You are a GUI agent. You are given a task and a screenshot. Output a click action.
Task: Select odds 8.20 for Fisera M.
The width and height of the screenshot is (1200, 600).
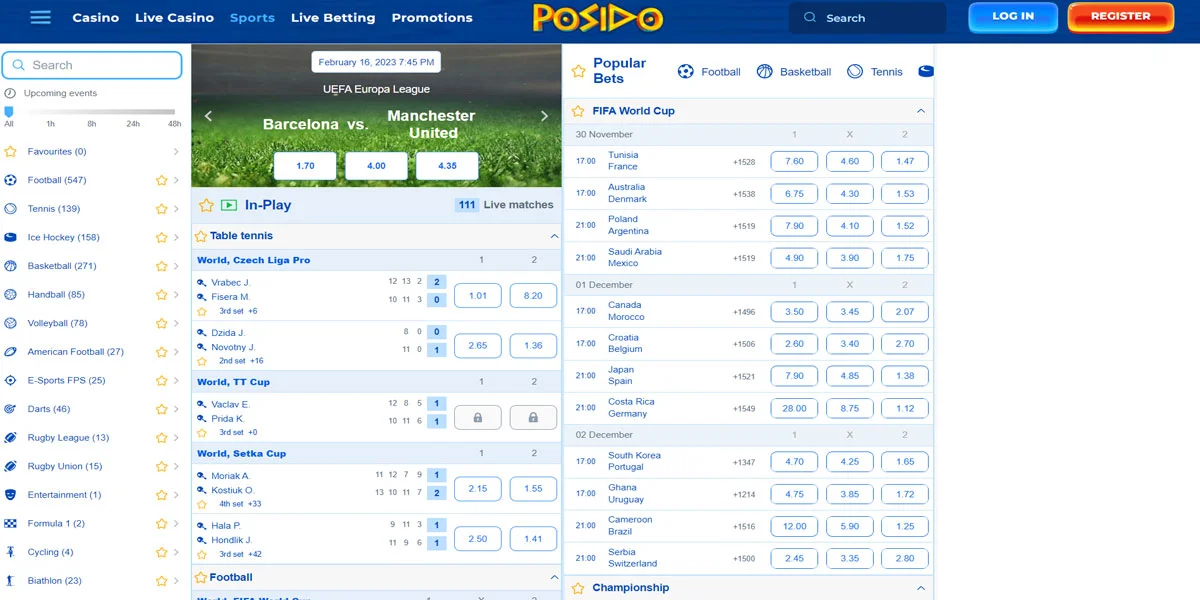533,295
